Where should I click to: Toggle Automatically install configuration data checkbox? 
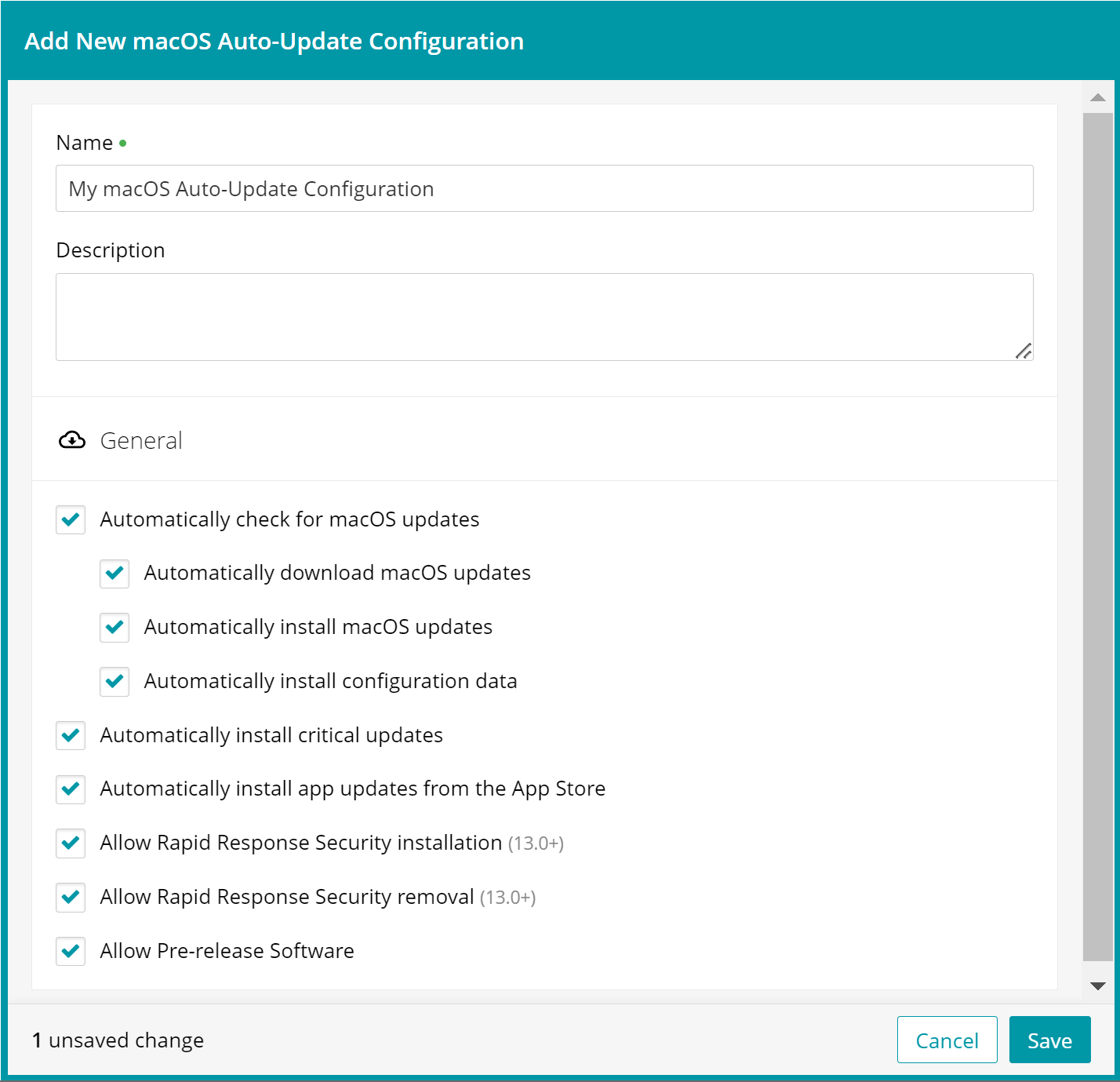(x=115, y=681)
